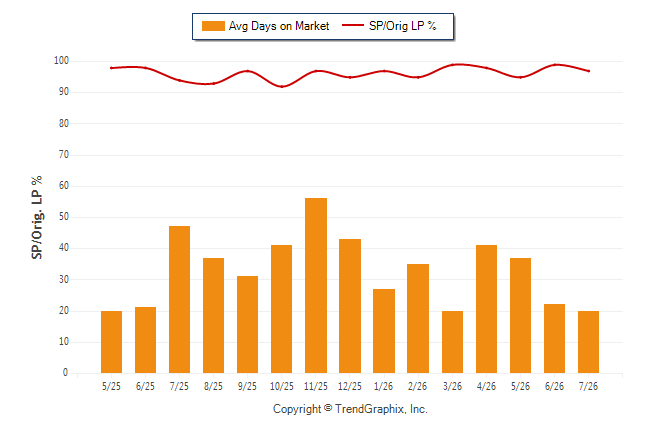Select the 1/26 bar
The image size is (646, 434).
point(384,331)
